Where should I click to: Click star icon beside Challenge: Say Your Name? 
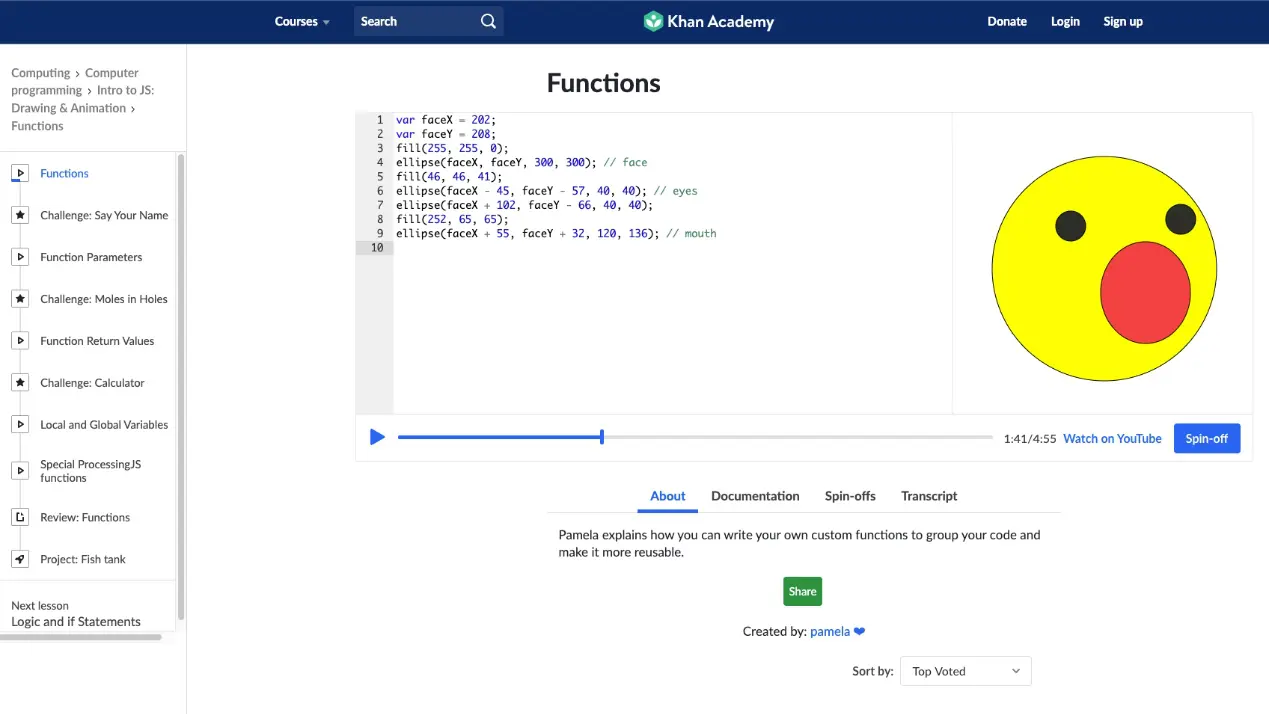pyautogui.click(x=20, y=215)
